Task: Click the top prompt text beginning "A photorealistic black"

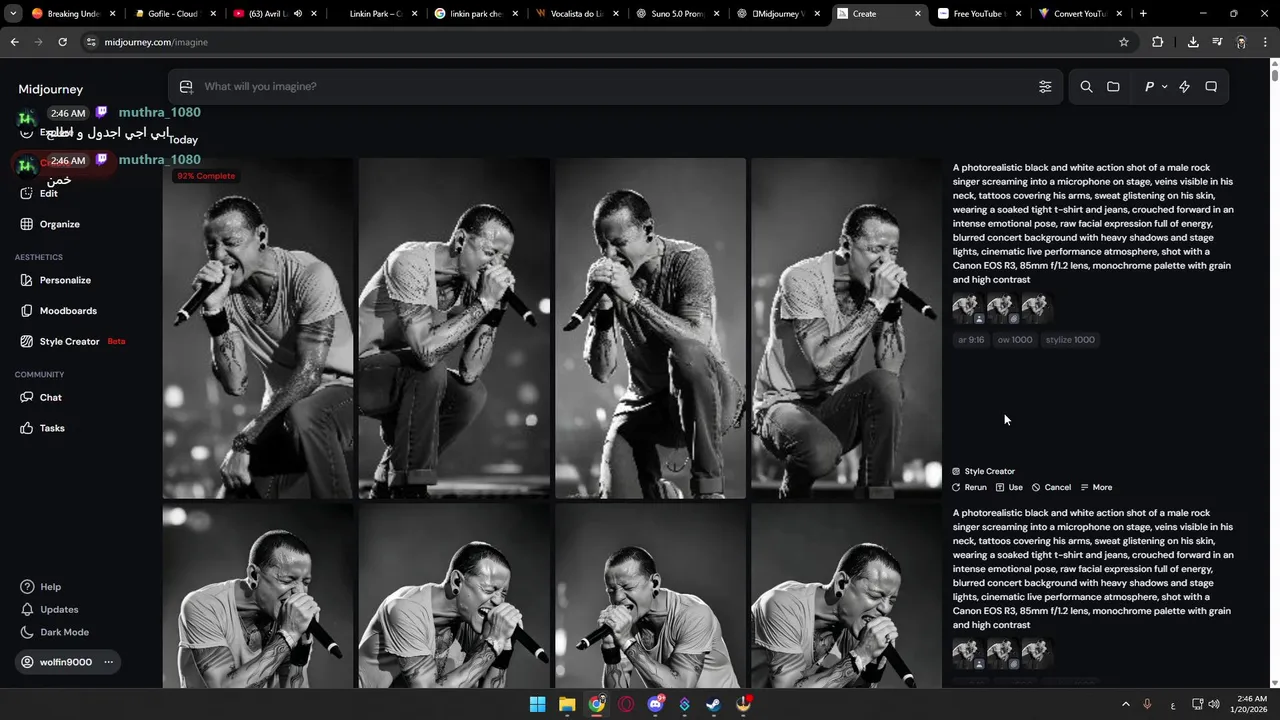Action: [x=1093, y=224]
